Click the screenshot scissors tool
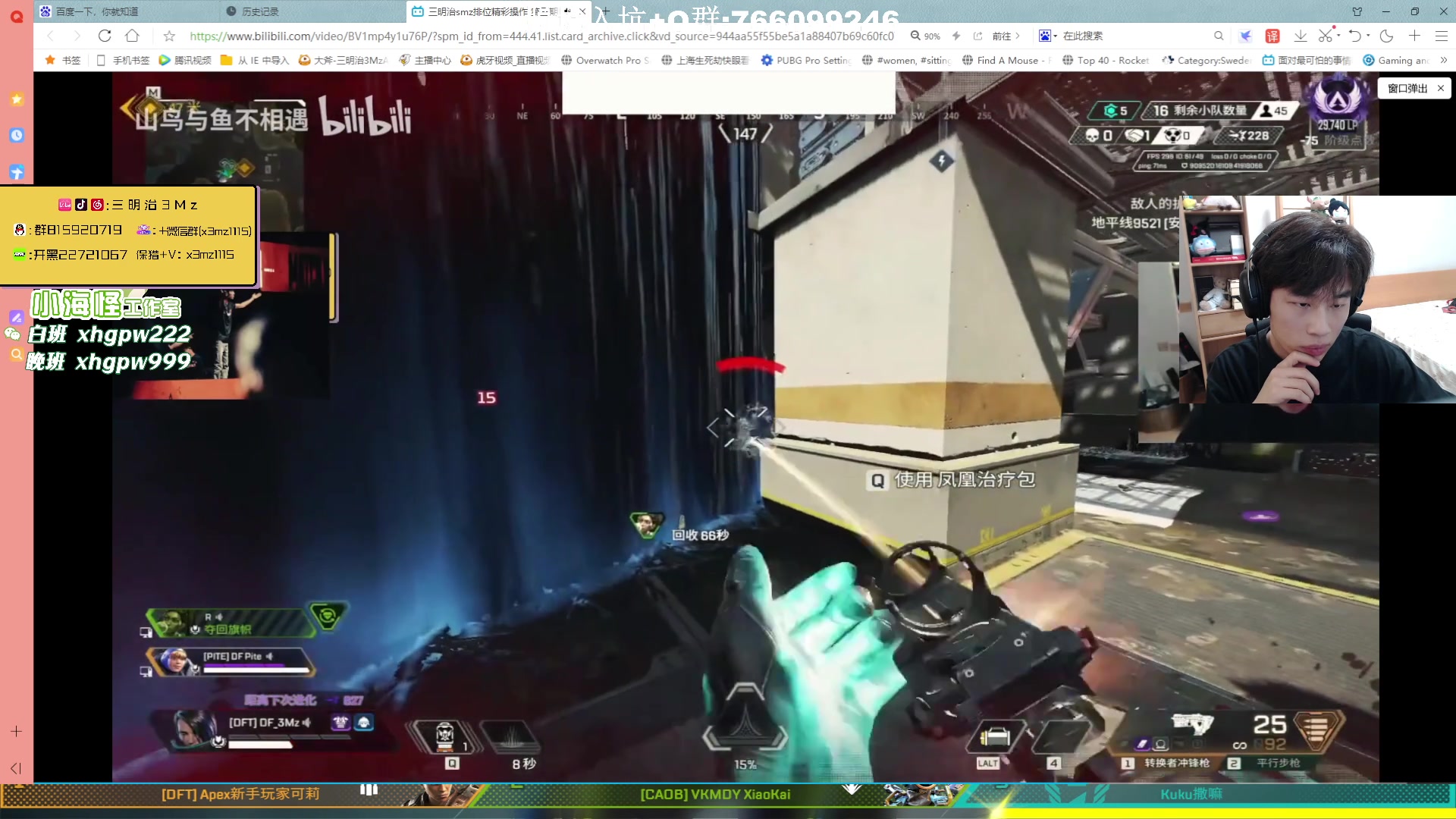The height and width of the screenshot is (819, 1456). point(1325,36)
